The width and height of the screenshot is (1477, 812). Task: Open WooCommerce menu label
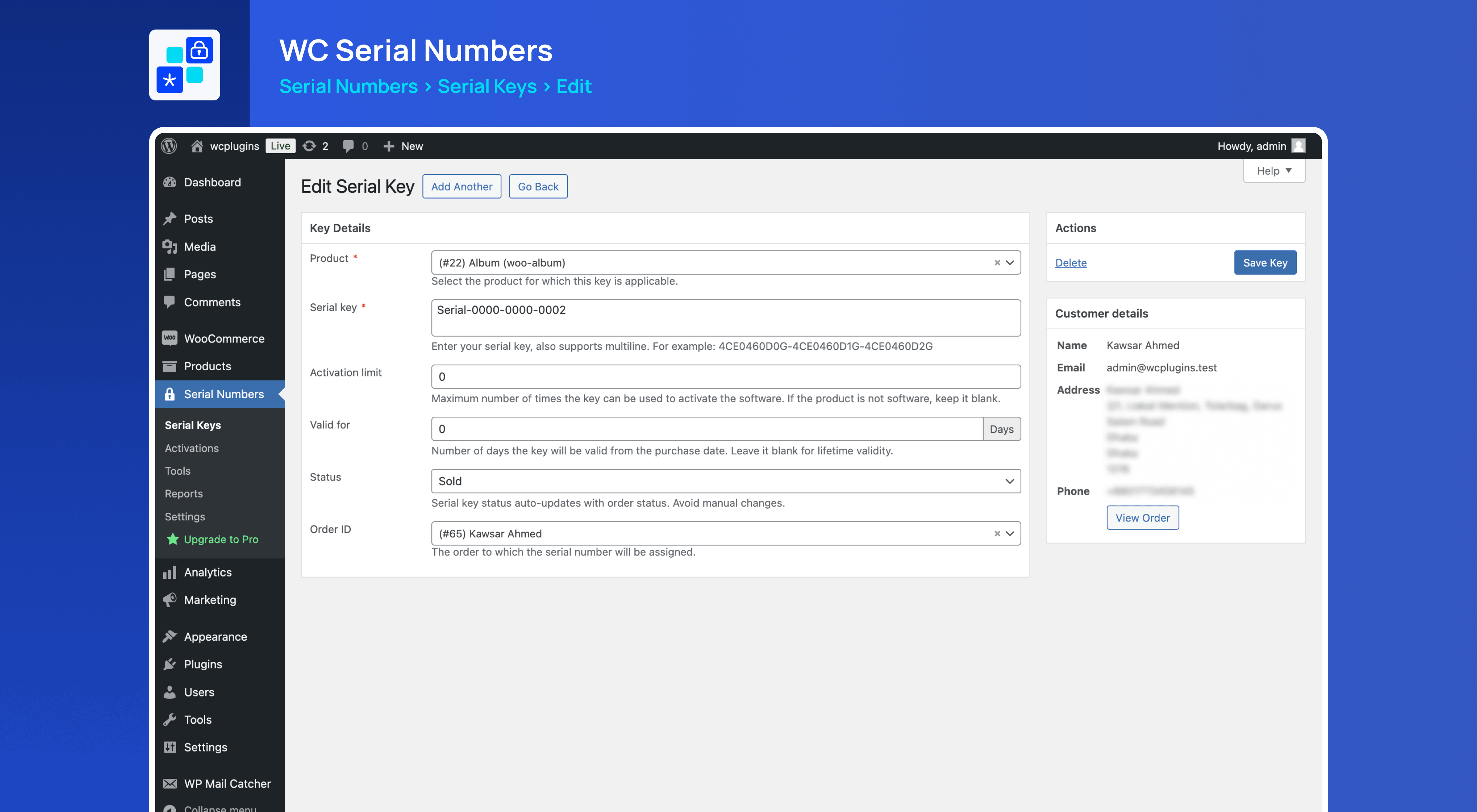[224, 338]
